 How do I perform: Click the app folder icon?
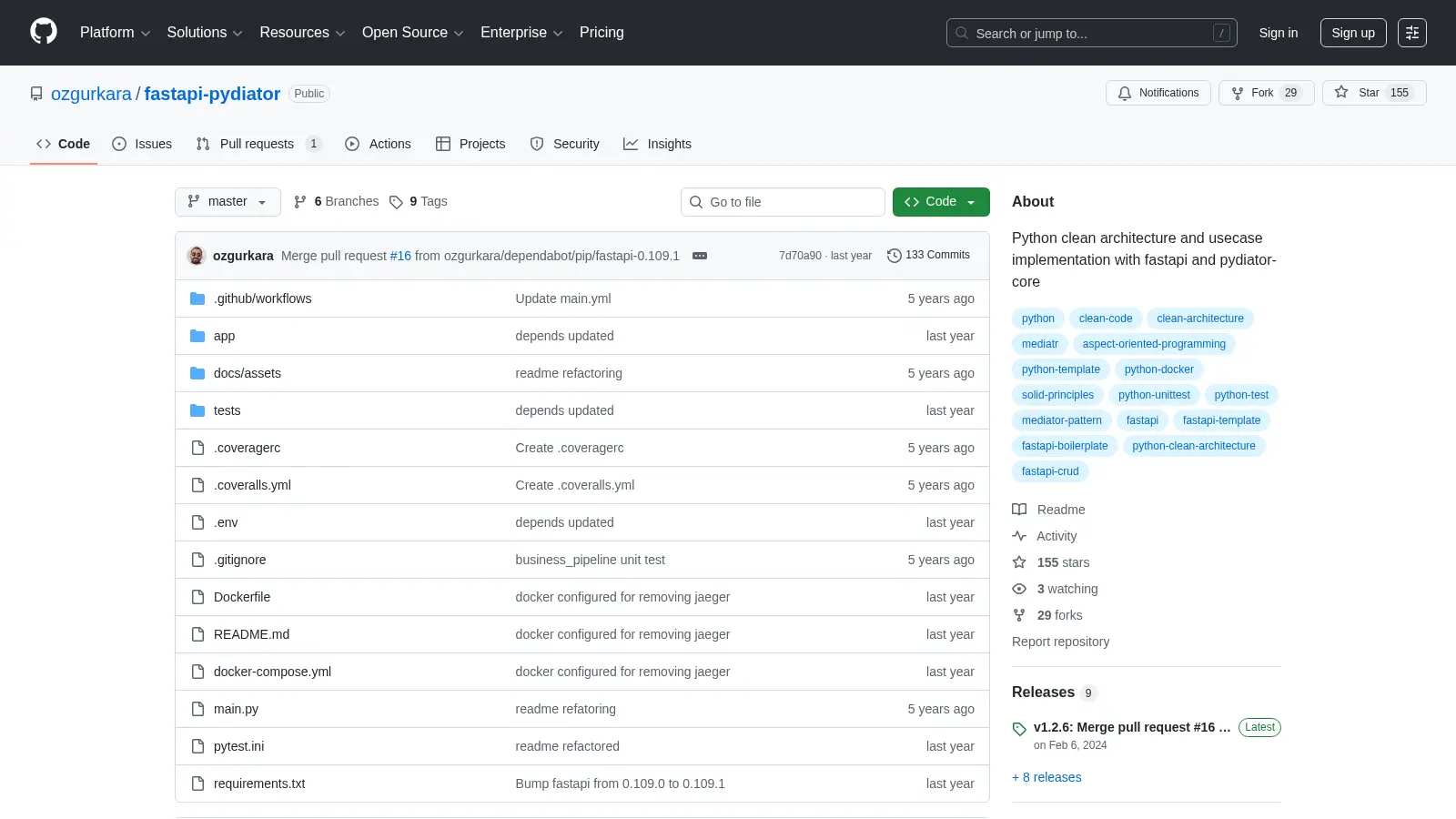click(x=197, y=336)
